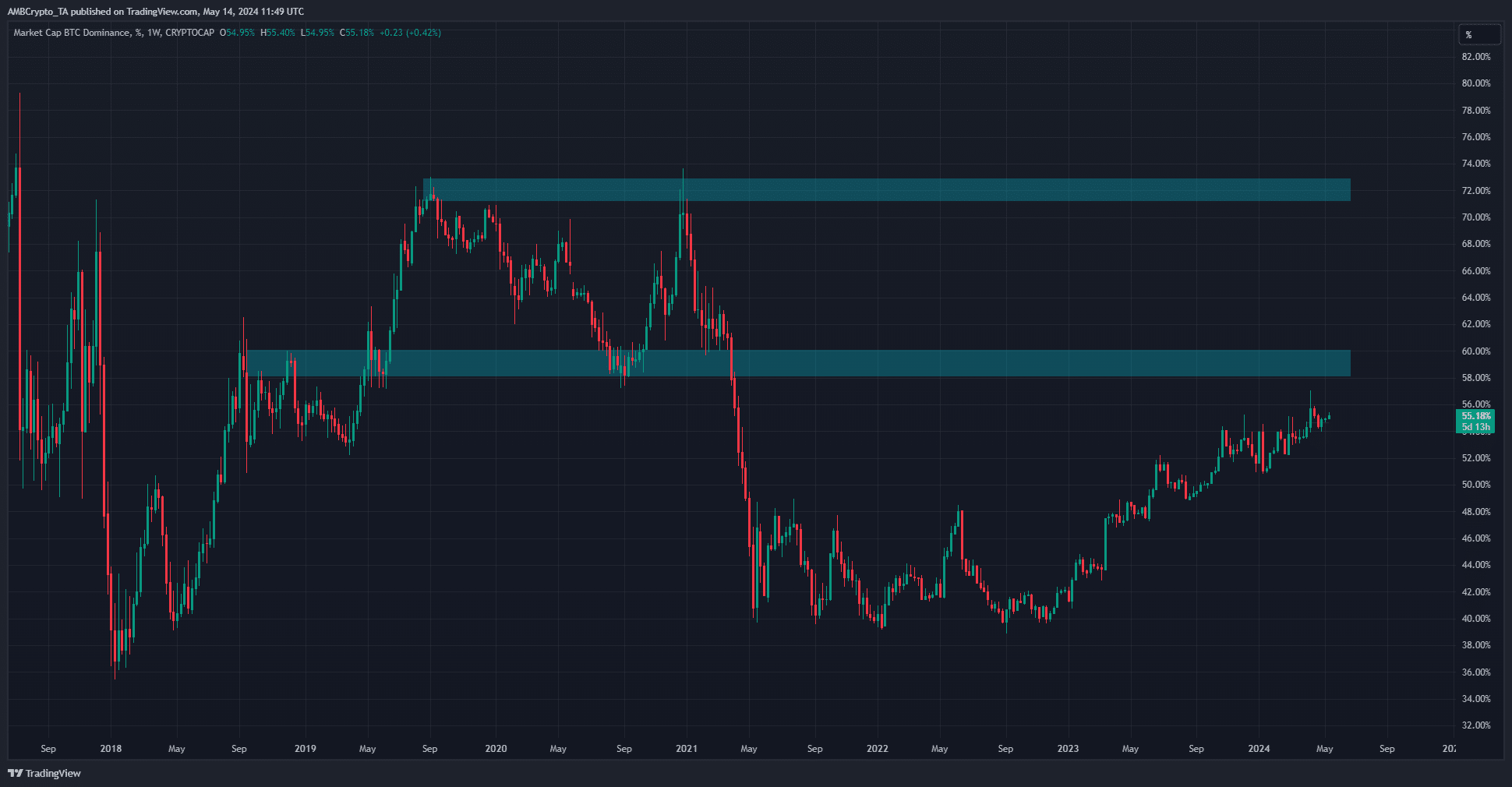Click the 2018 label on time axis
The height and width of the screenshot is (787, 1512).
tap(111, 749)
